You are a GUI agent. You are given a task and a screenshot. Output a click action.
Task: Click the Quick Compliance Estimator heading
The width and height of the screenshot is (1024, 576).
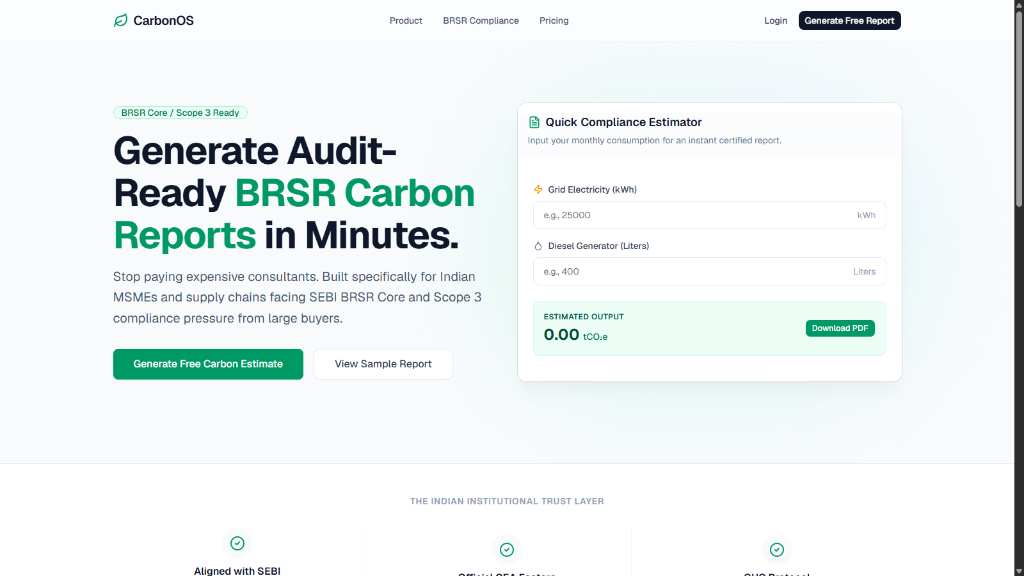click(624, 122)
